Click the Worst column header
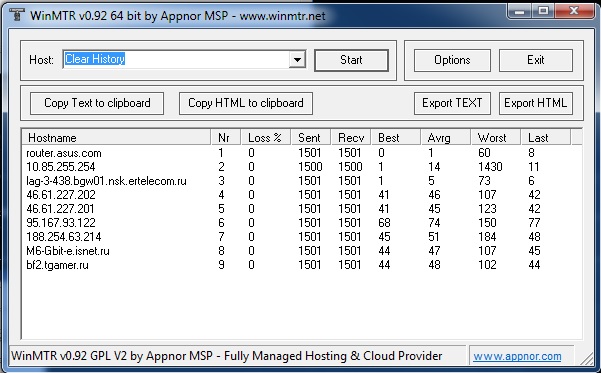Screen dimensions: 601x373 tap(496, 138)
